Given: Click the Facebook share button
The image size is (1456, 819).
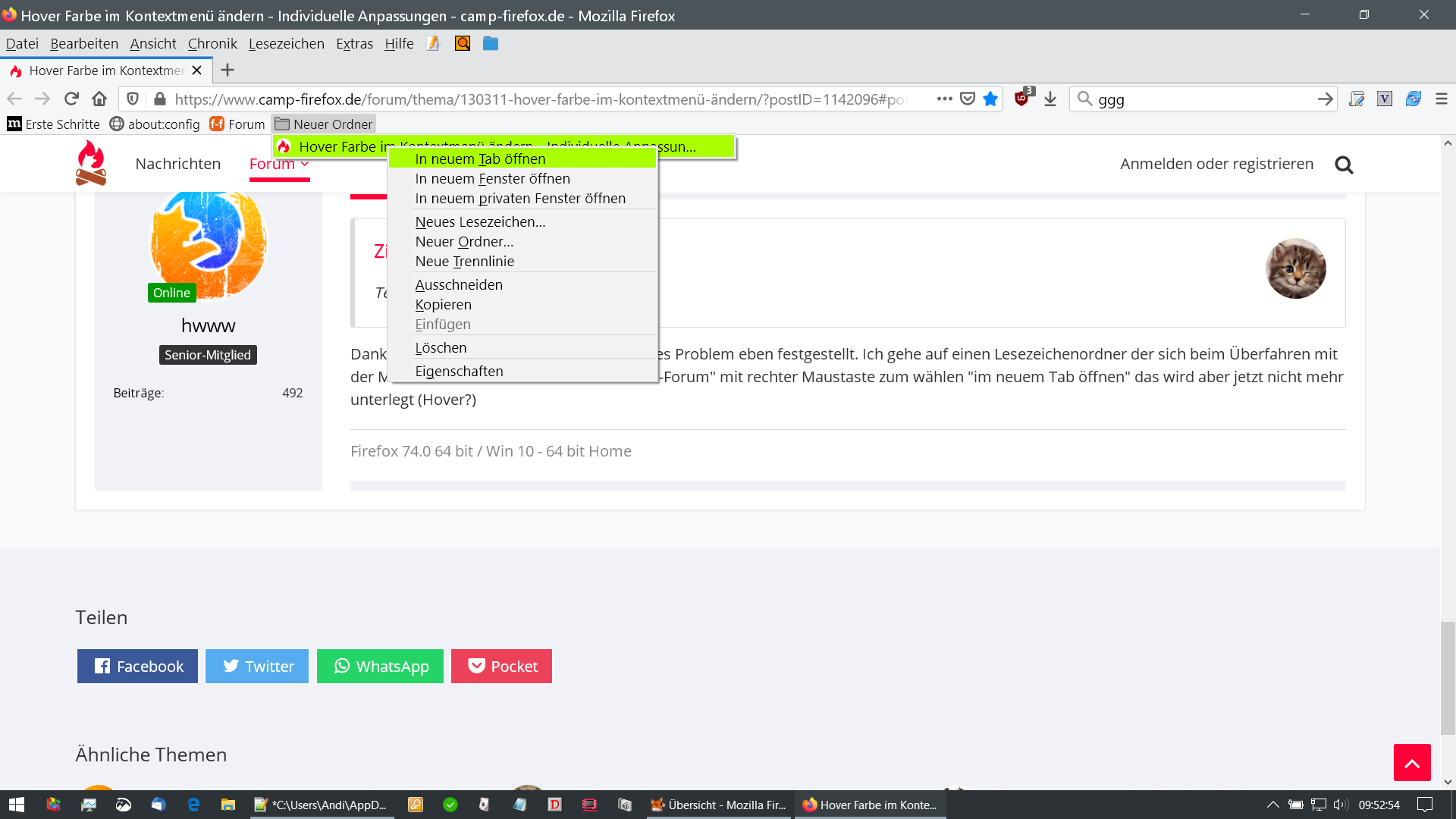Looking at the screenshot, I should [137, 667].
